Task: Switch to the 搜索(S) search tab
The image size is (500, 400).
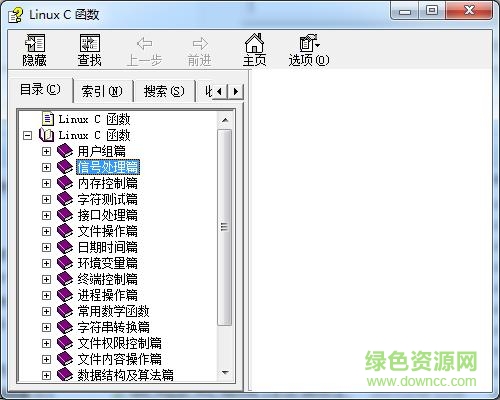Action: coord(164,91)
